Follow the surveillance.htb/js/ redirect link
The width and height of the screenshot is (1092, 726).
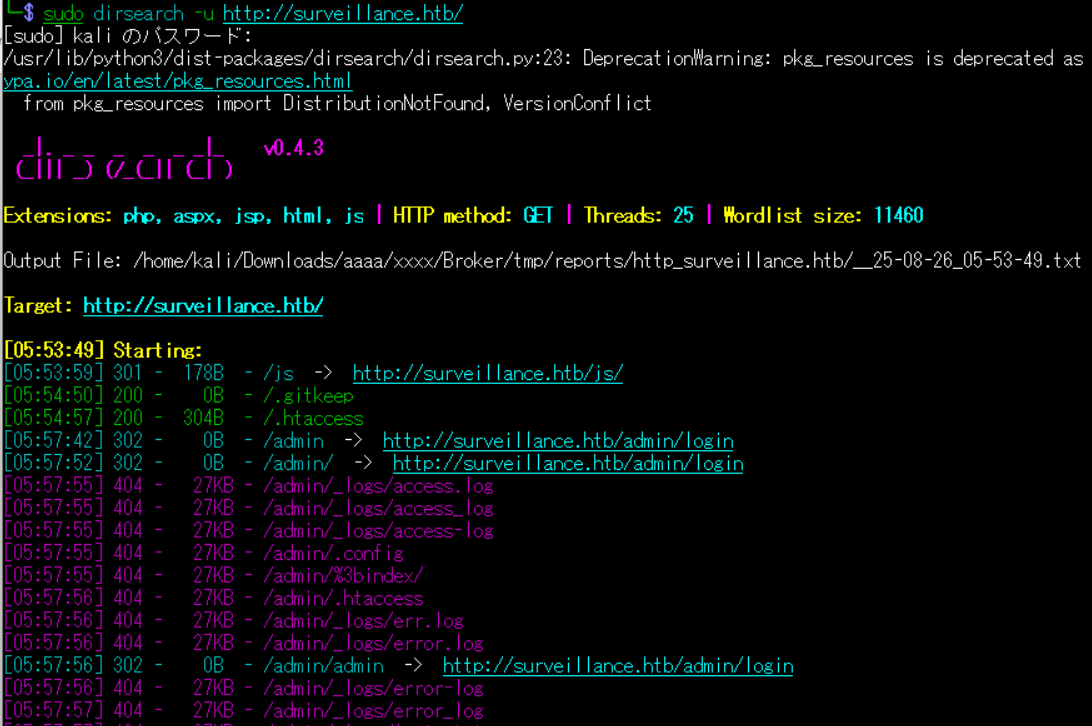click(487, 374)
